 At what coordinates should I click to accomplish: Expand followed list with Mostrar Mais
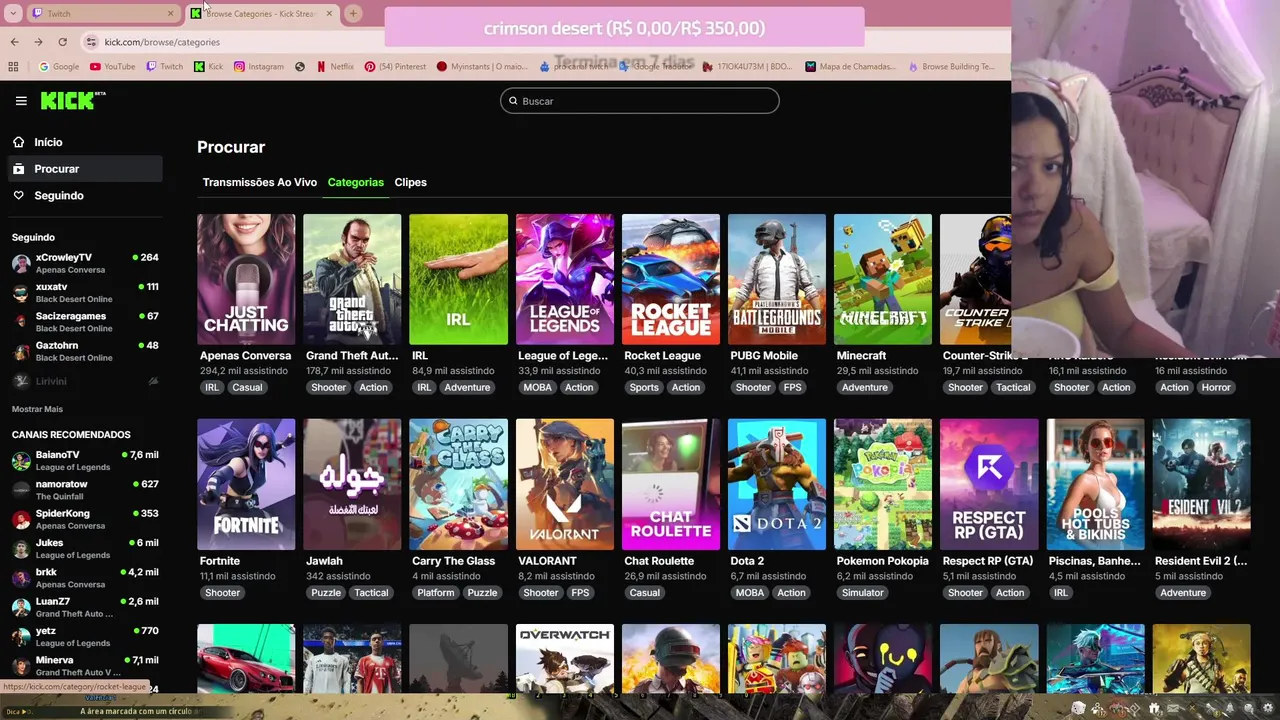click(37, 409)
